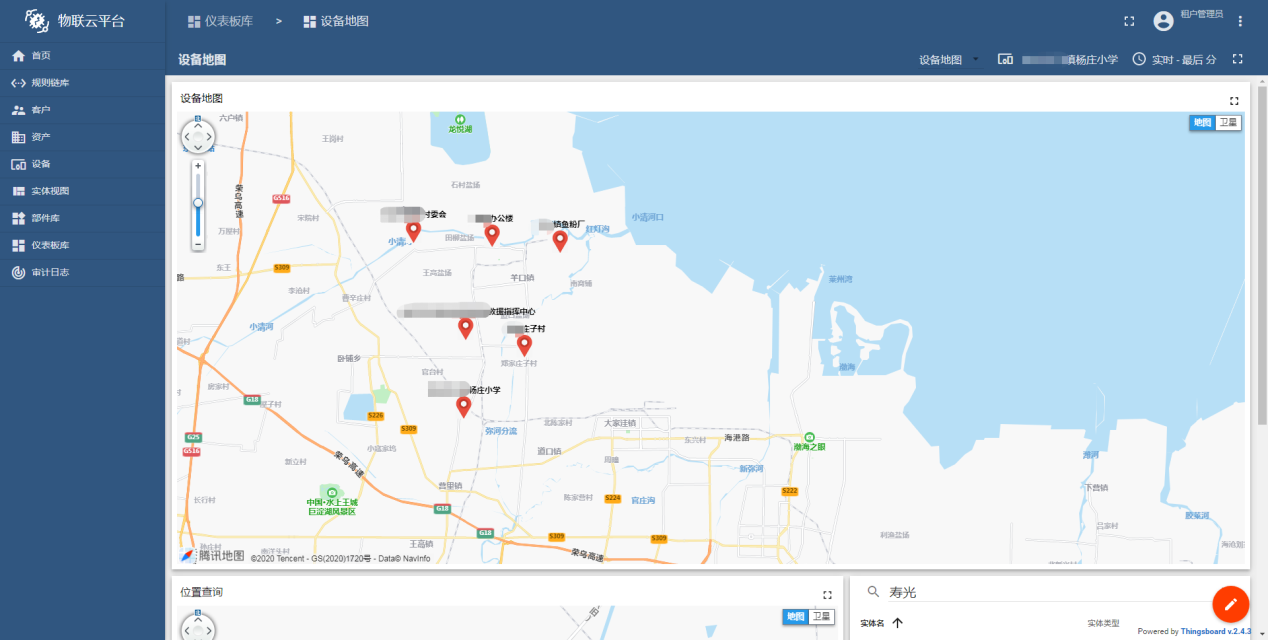Image resolution: width=1268 pixels, height=640 pixels.
Task: Open the 实时 time window selector
Action: pos(1174,60)
